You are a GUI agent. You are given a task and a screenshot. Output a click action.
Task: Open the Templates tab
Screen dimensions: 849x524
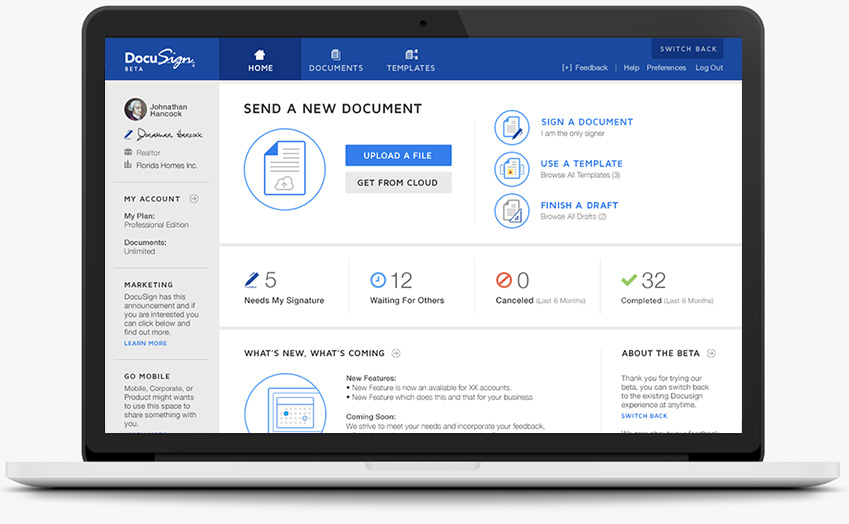[410, 60]
